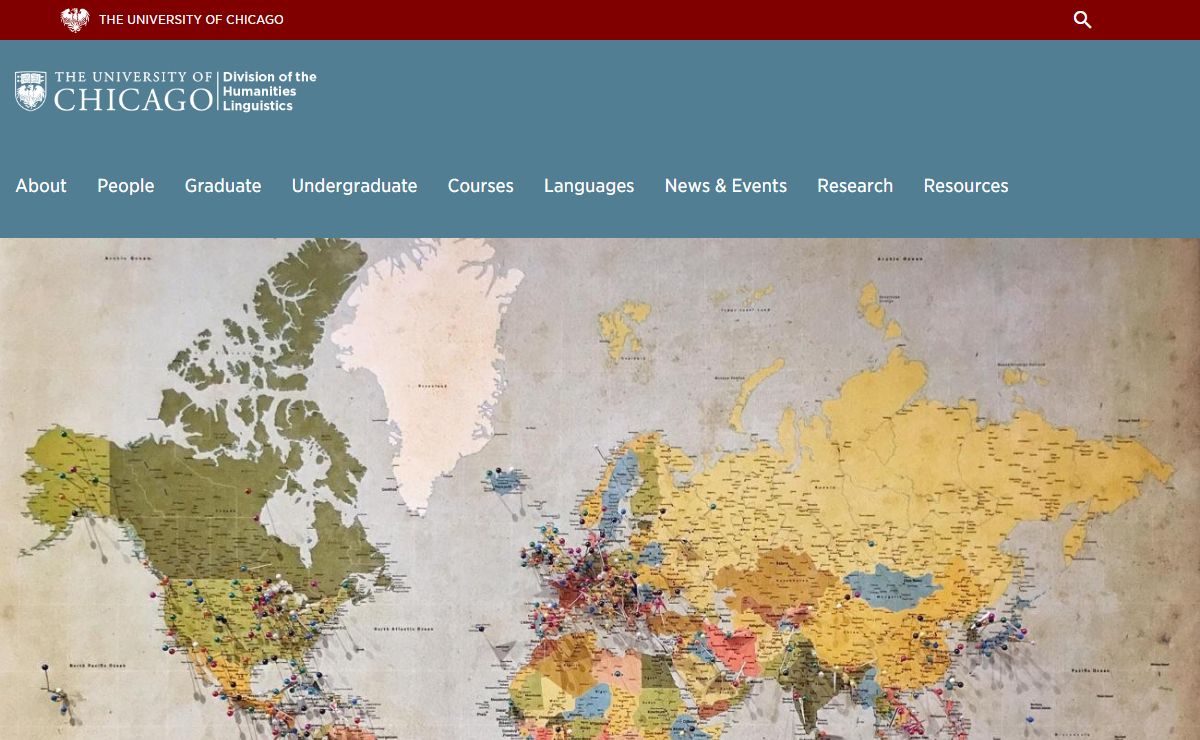Screen dimensions: 1200x740
Task: Open the News & Events menu
Action: click(726, 186)
